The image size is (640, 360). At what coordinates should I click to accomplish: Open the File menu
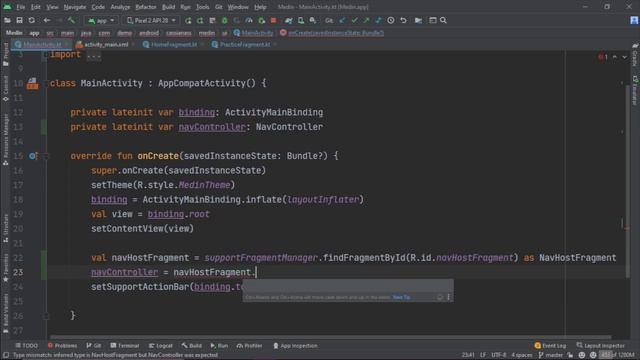[x=20, y=7]
